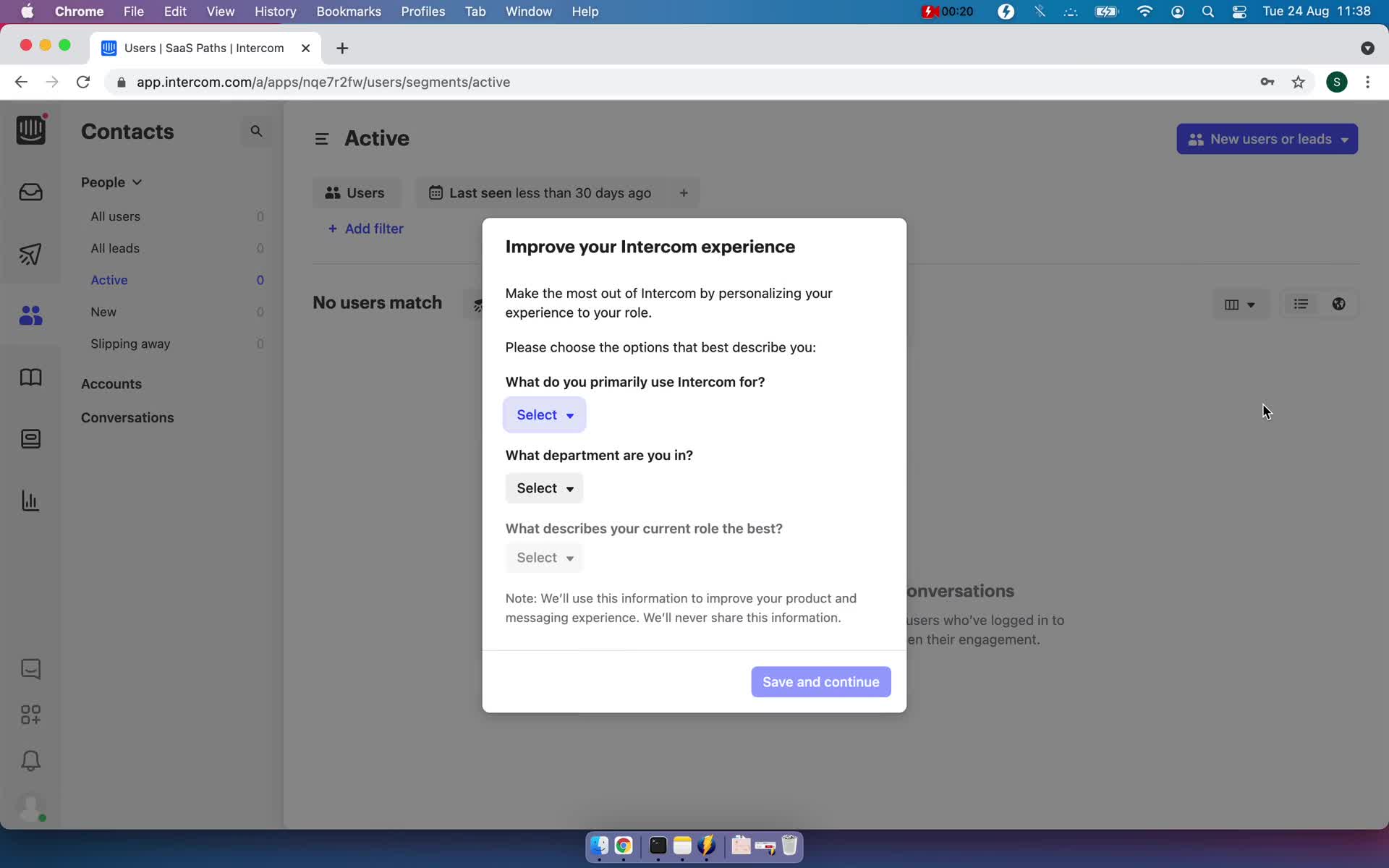The width and height of the screenshot is (1389, 868).
Task: Open the Reports analytics icon
Action: click(x=30, y=500)
